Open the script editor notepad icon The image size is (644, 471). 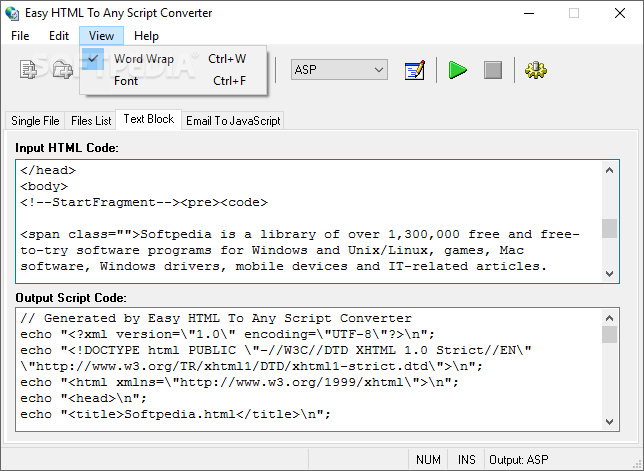414,70
